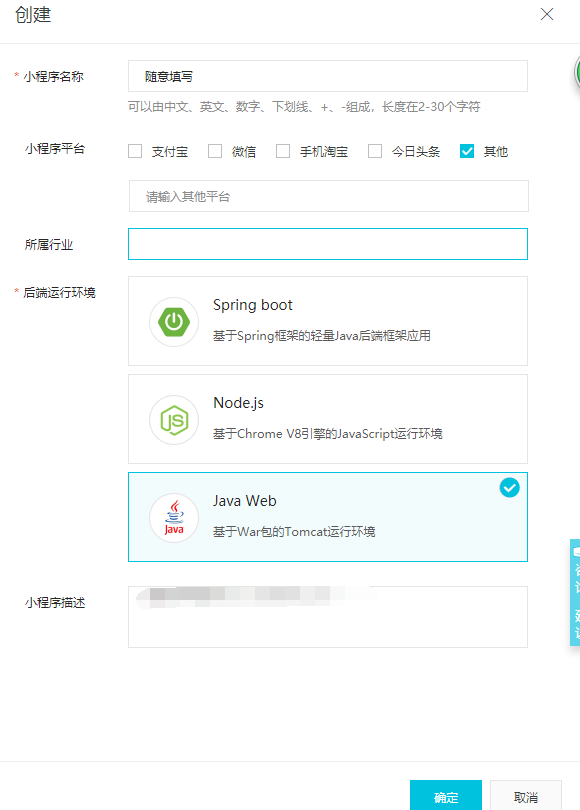Click the 微信 label text

(244, 151)
